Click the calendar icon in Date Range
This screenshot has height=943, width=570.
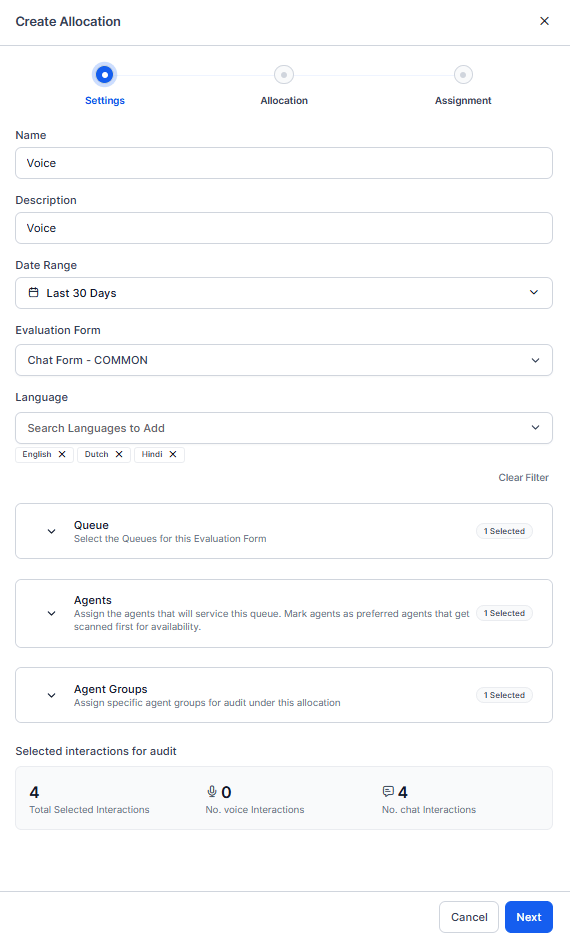(34, 293)
